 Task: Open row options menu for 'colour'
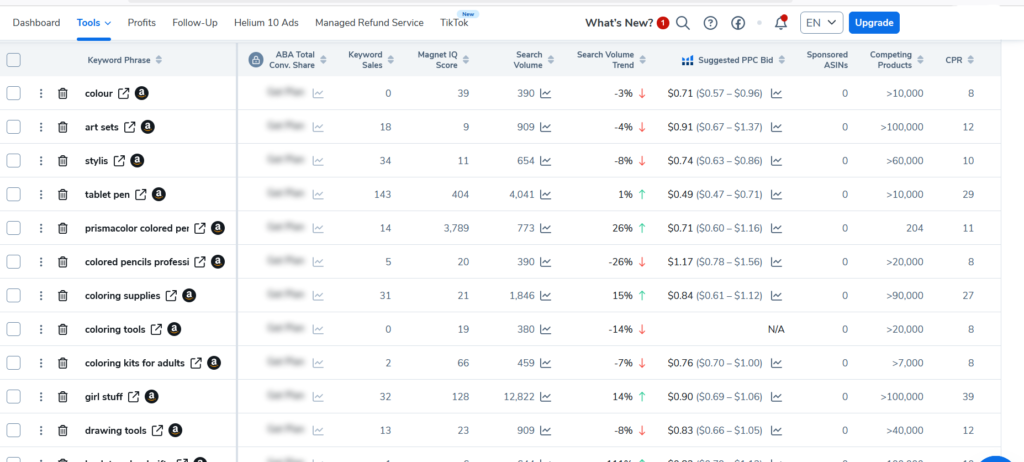click(40, 93)
